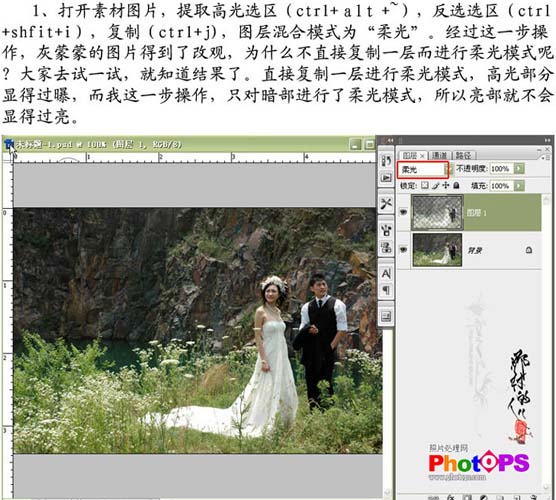
Task: Click the Photoshop document icon in title bar
Action: [x=9, y=144]
